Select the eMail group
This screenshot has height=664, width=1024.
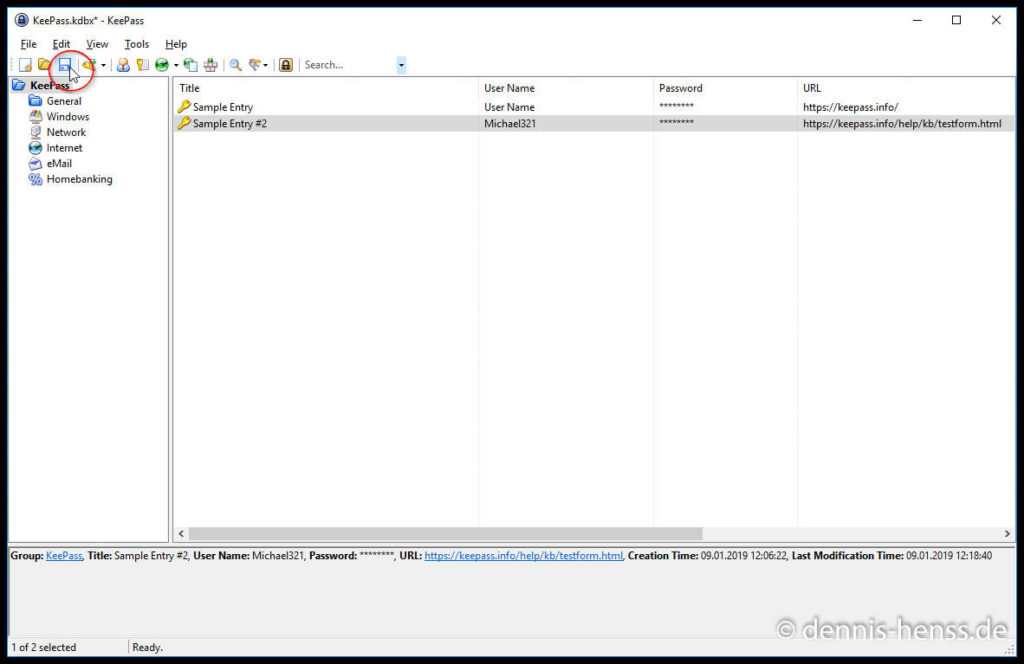[x=59, y=164]
